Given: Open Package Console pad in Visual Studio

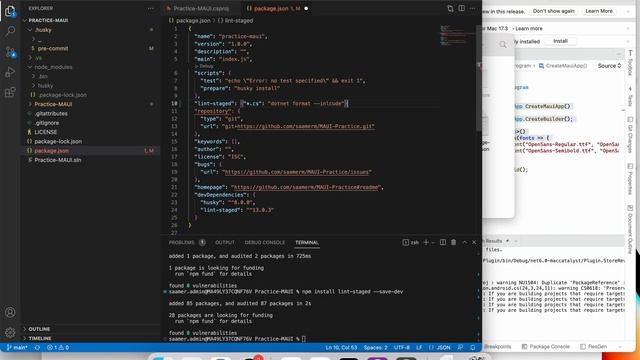Looking at the screenshot, I should (545, 347).
